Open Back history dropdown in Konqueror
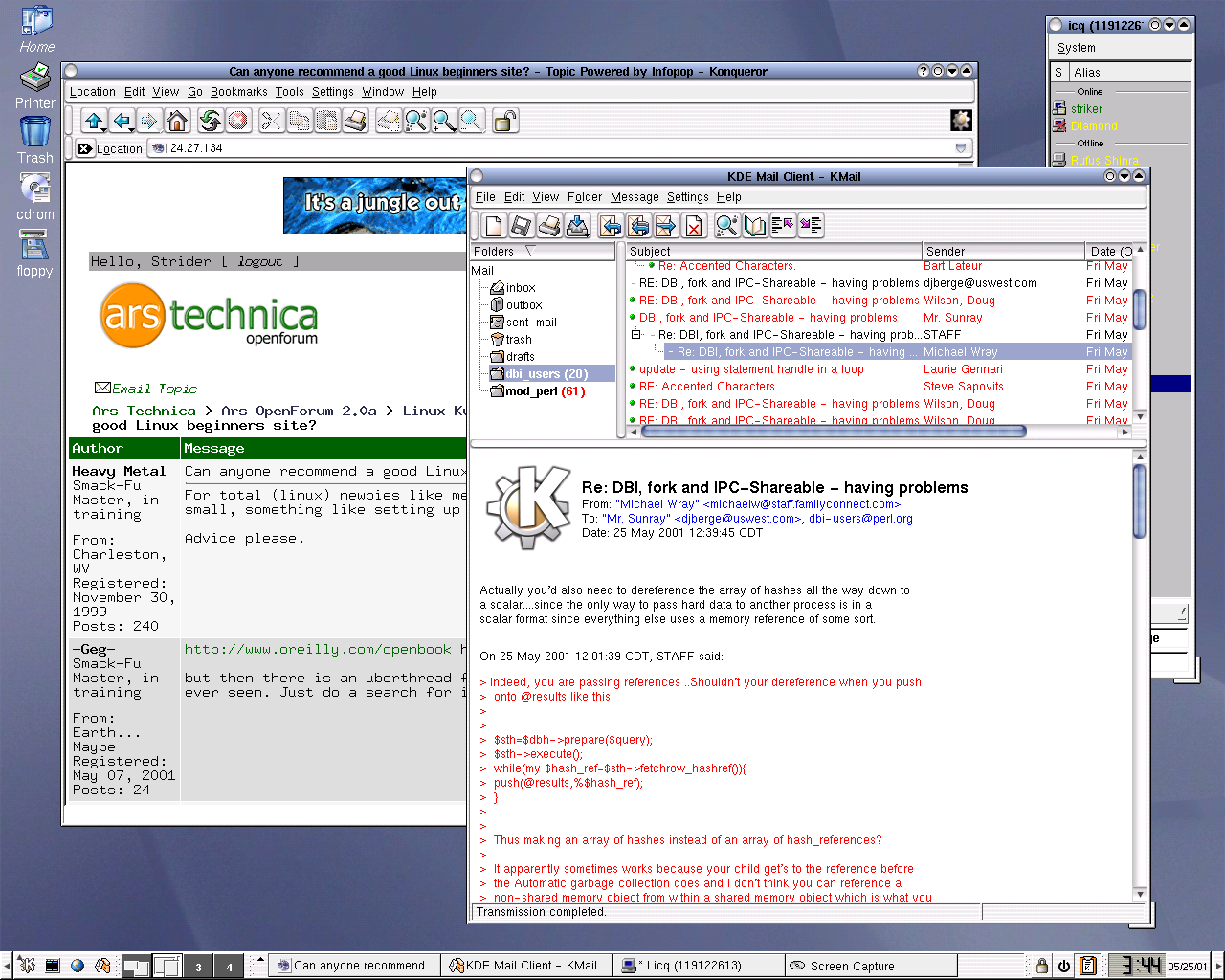The image size is (1225, 980). [x=130, y=128]
